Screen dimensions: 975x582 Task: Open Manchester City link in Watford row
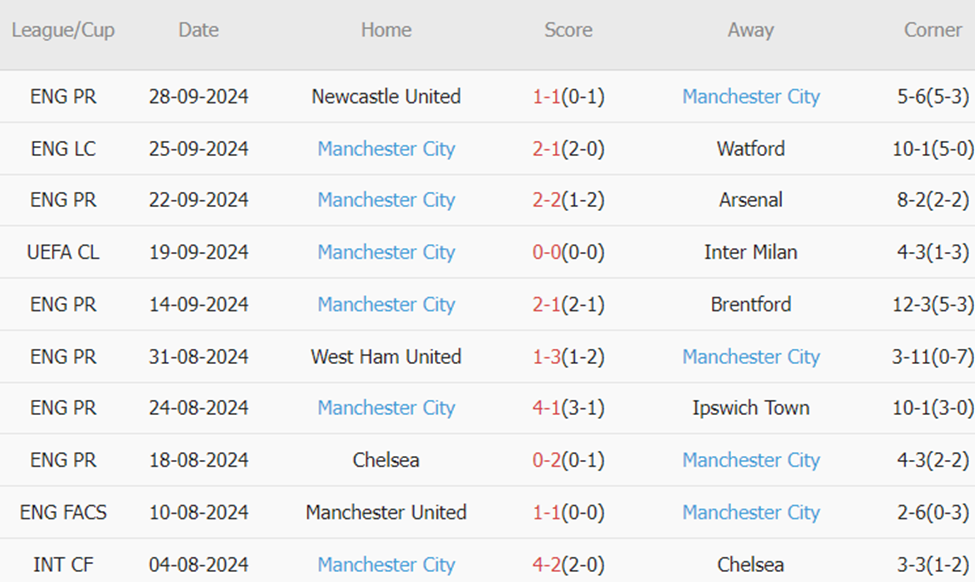386,149
